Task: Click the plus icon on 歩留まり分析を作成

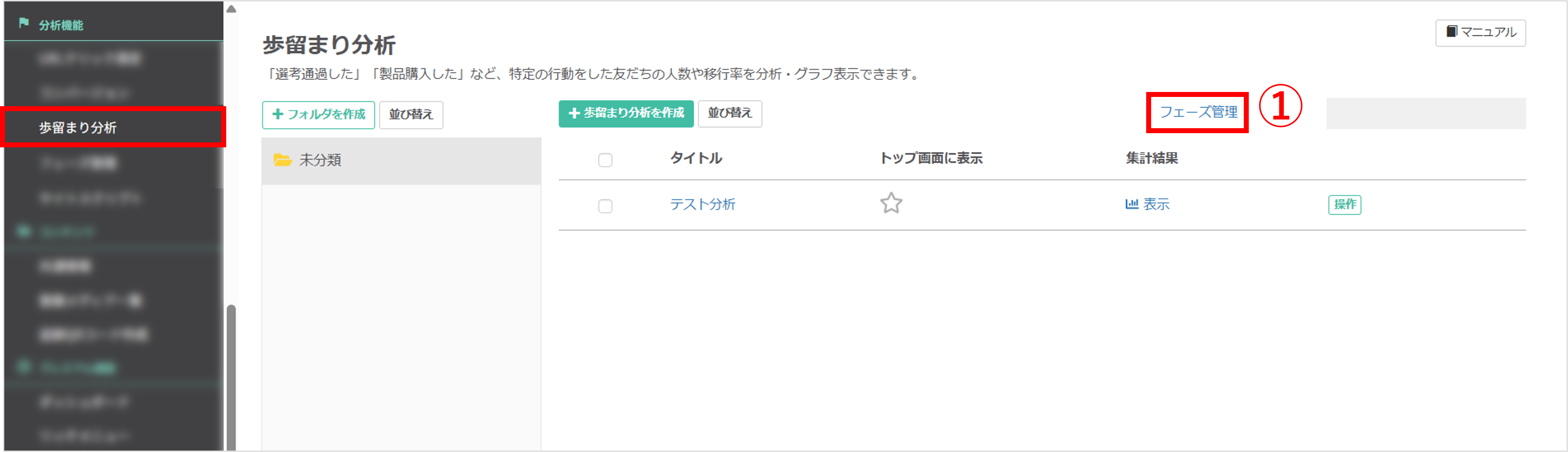Action: point(573,113)
